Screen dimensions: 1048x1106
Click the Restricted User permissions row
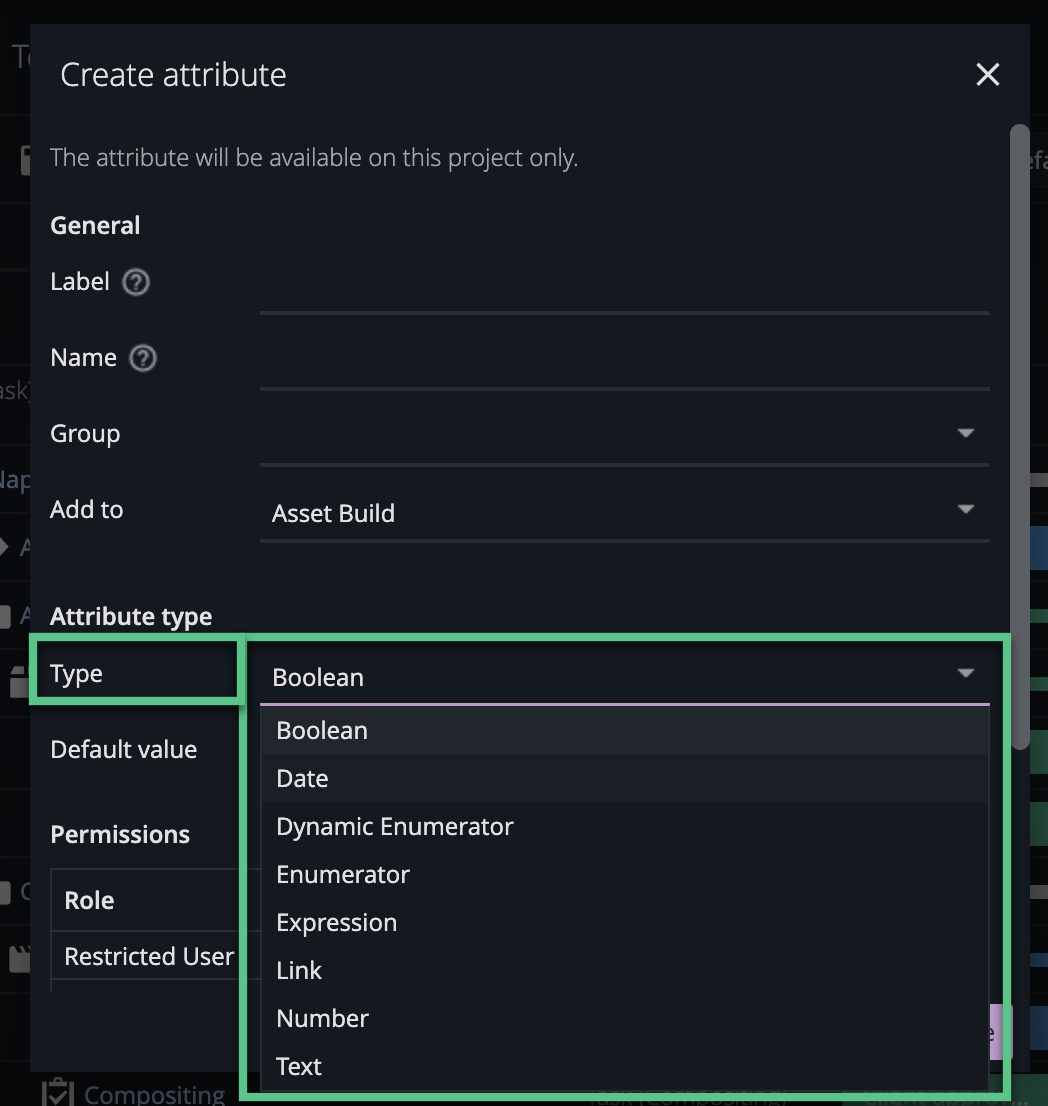[x=147, y=956]
